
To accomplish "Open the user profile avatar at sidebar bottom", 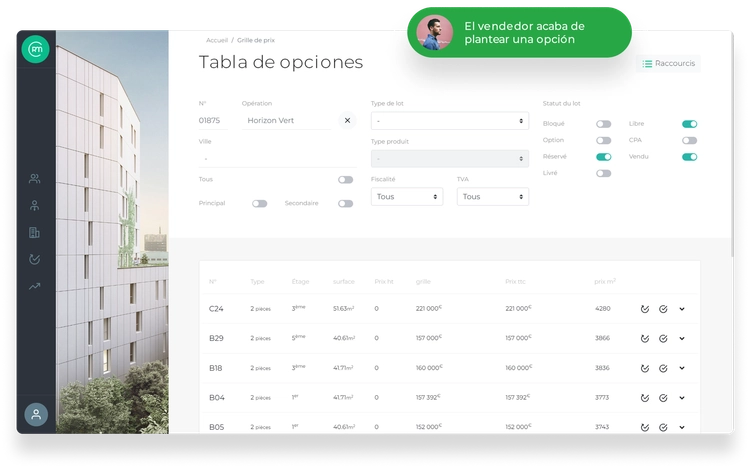I will pyautogui.click(x=35, y=414).
